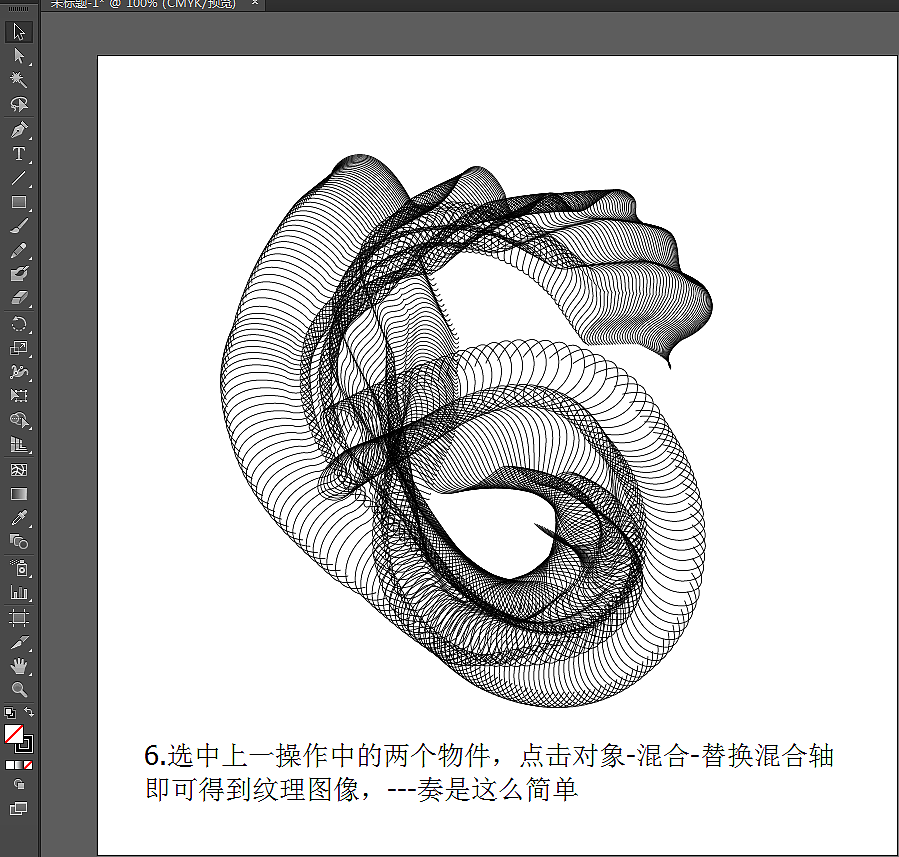Switch to the document tab at top

pyautogui.click(x=143, y=4)
